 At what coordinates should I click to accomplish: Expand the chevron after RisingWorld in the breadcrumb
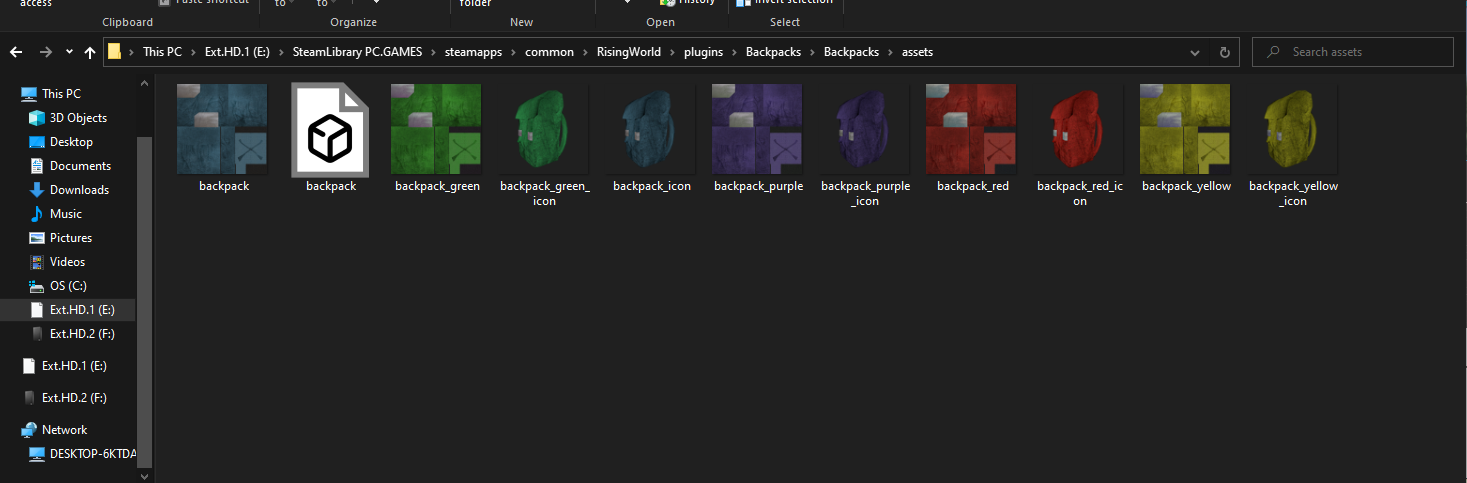coord(672,52)
